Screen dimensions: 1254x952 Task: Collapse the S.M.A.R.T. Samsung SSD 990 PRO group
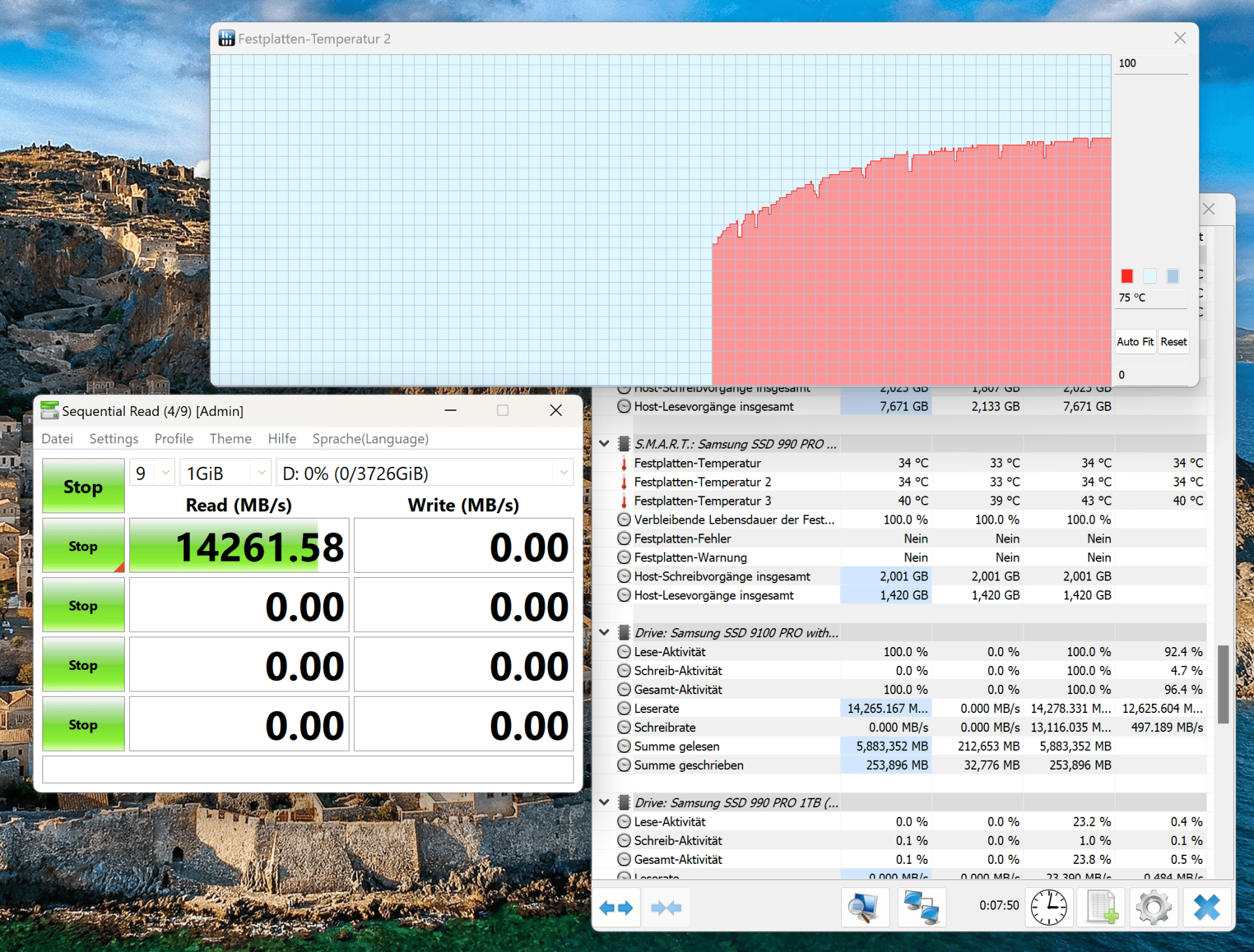tap(604, 444)
